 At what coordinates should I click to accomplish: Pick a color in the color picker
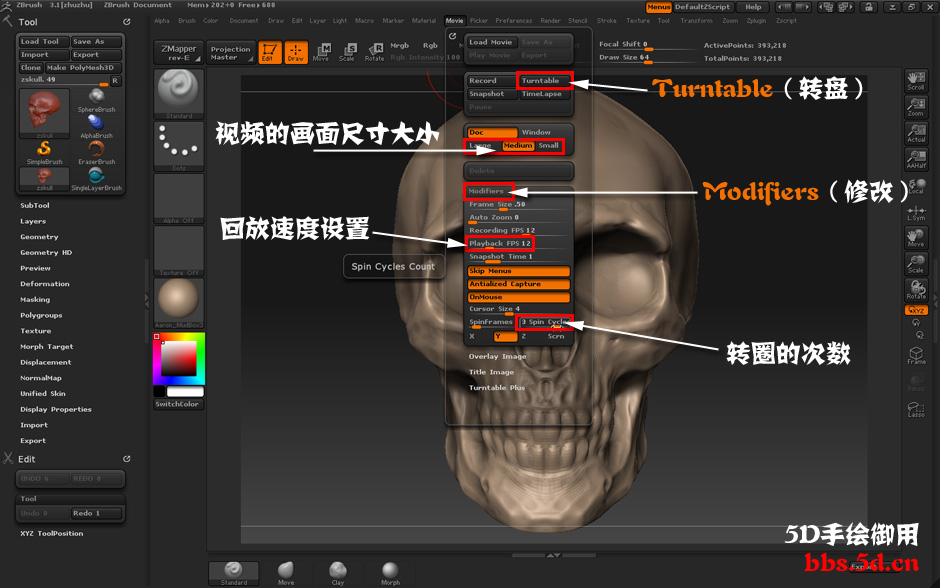[x=179, y=358]
